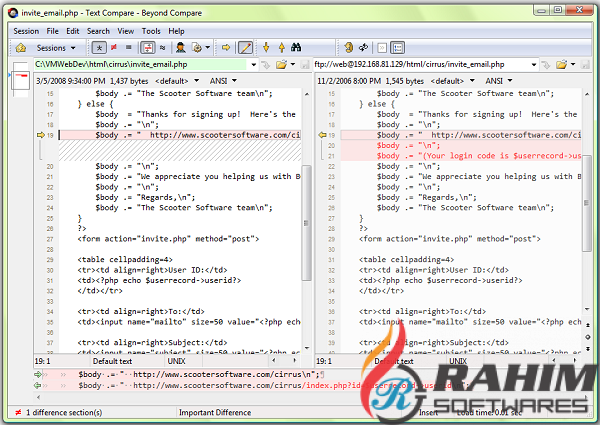
Task: Toggle Show Differences (not-equal) filter
Action: tap(114, 47)
